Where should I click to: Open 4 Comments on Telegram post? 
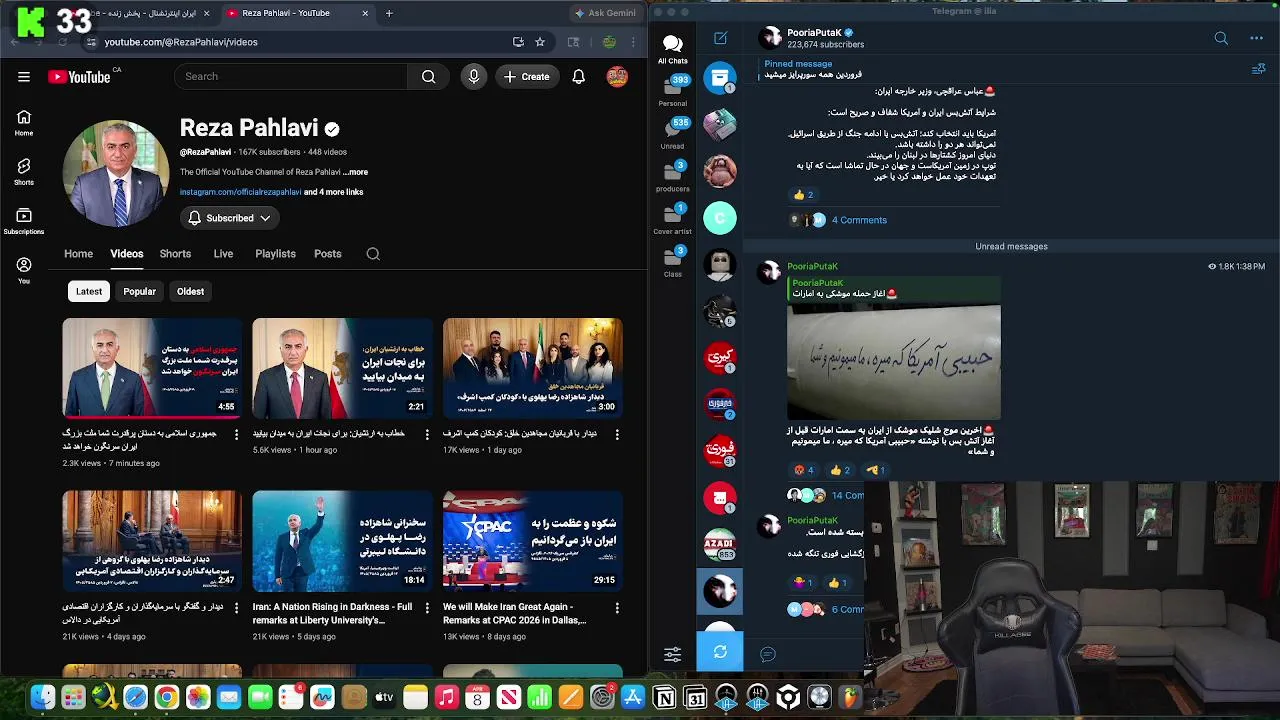[x=859, y=220]
